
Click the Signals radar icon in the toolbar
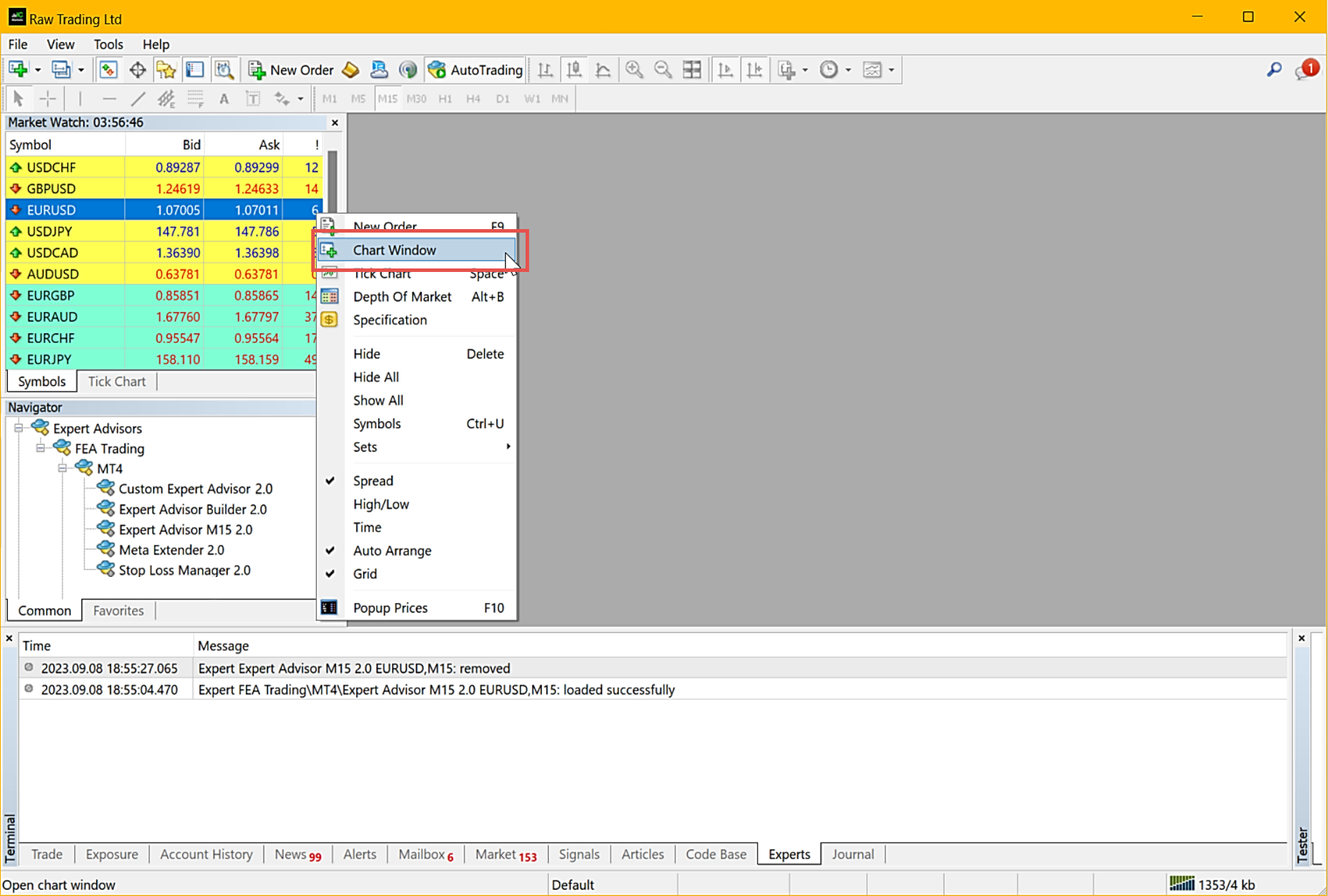[408, 70]
